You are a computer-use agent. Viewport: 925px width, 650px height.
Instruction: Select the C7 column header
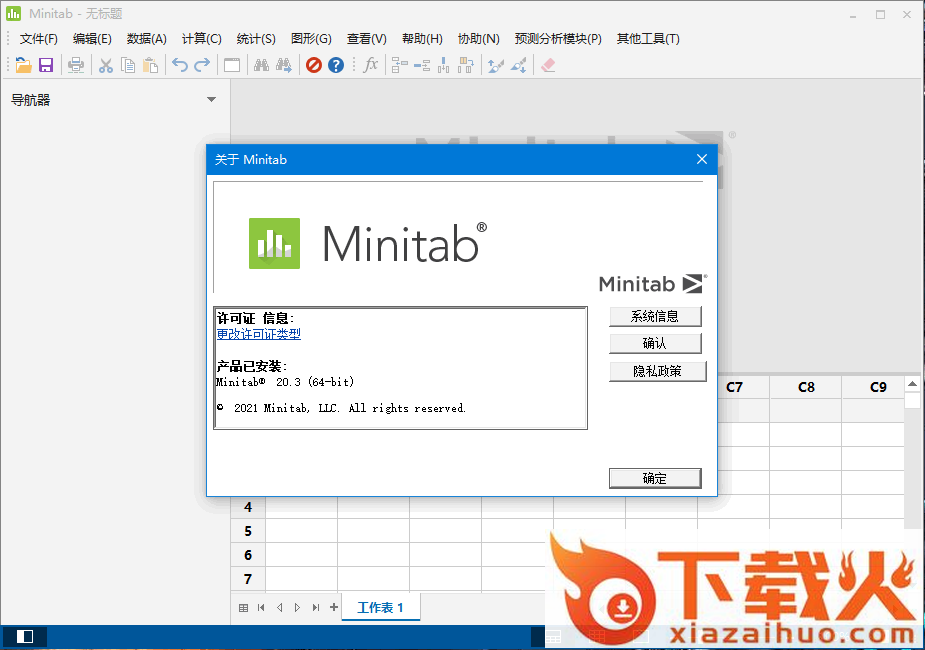tap(734, 387)
